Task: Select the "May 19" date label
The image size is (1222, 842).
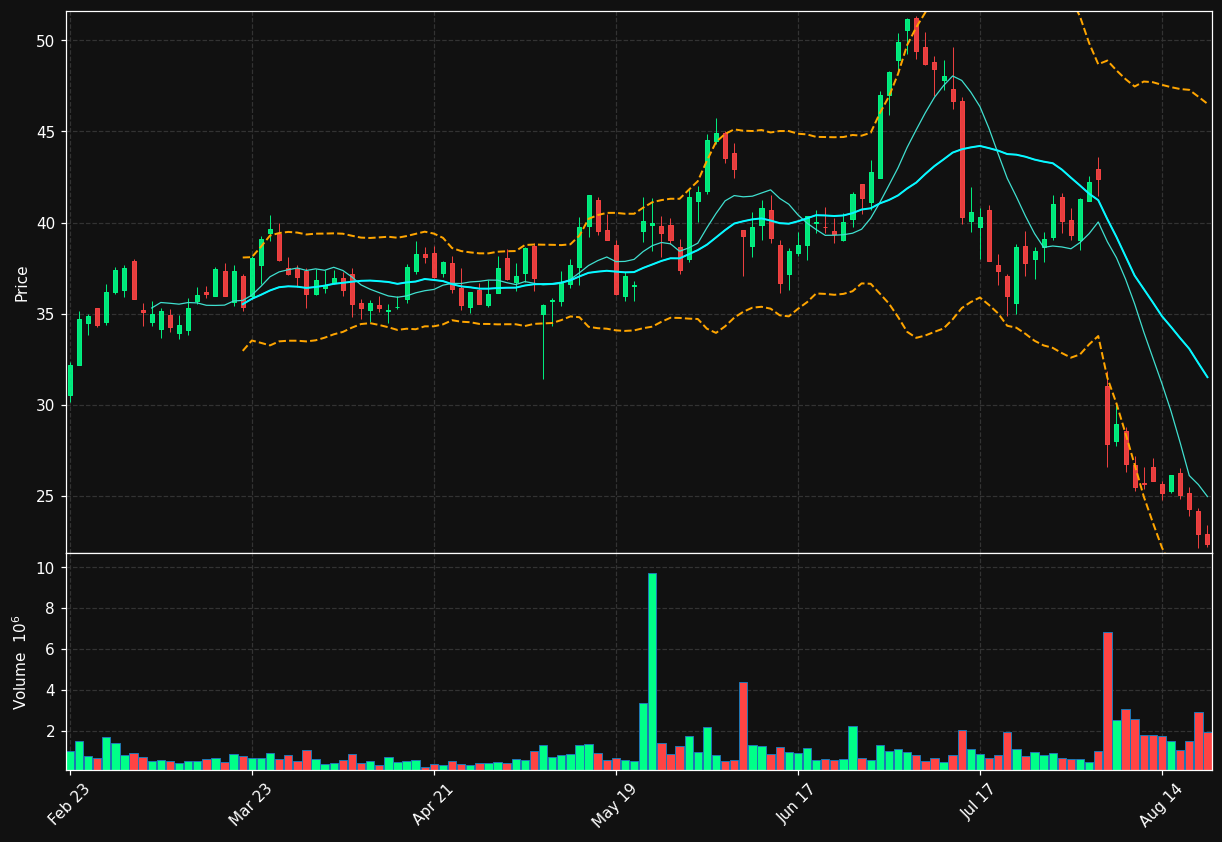Action: (612, 805)
